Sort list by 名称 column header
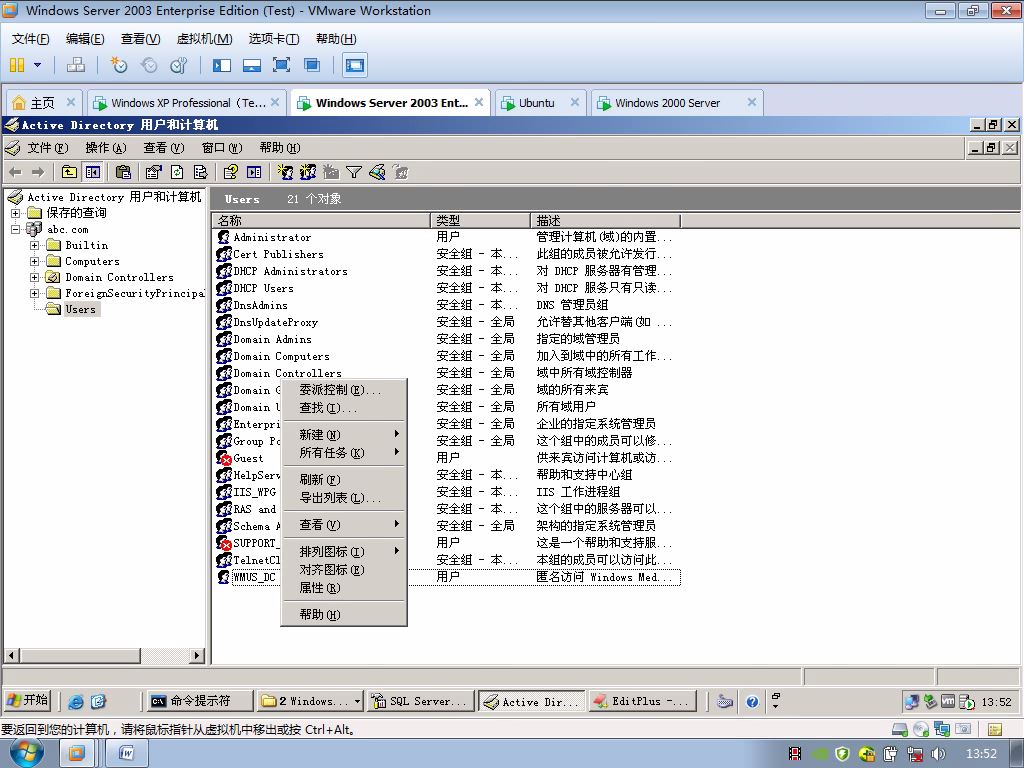This screenshot has width=1024, height=768. point(321,221)
